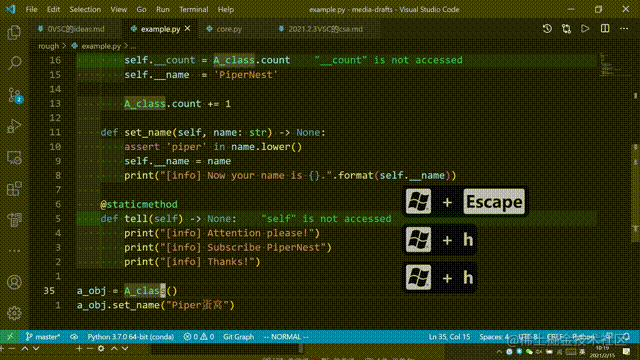Open the clipboard-shaped activity bar view
The width and height of the screenshot is (640, 360).
(14, 220)
